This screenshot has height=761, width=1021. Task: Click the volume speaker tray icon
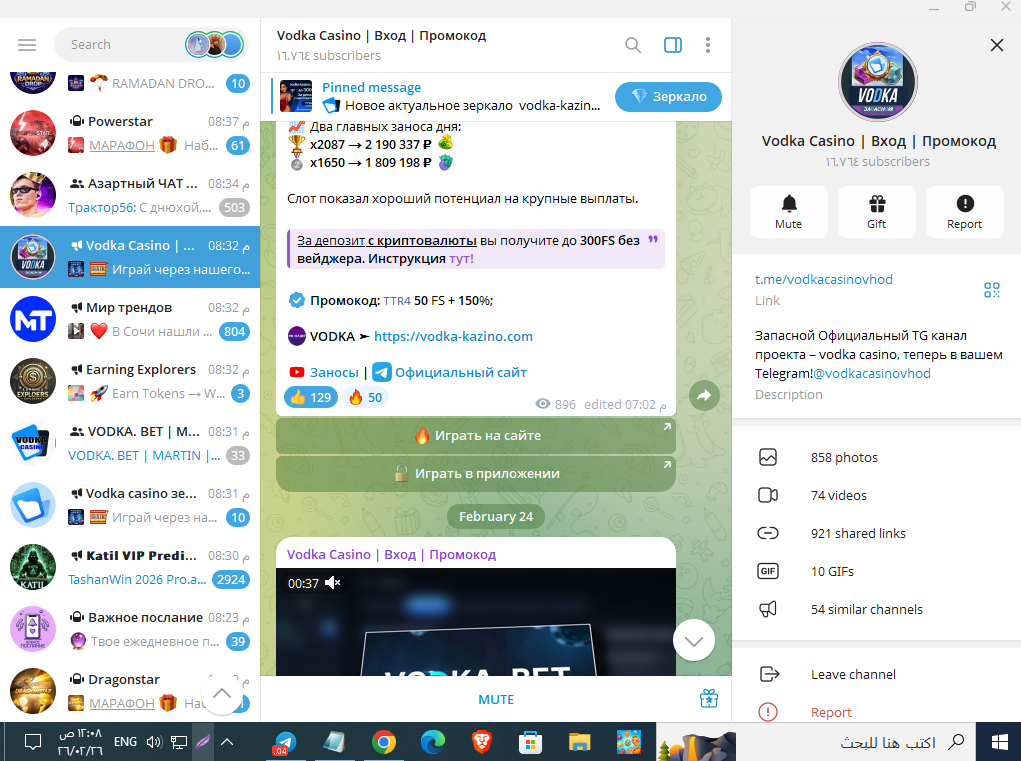tap(154, 741)
